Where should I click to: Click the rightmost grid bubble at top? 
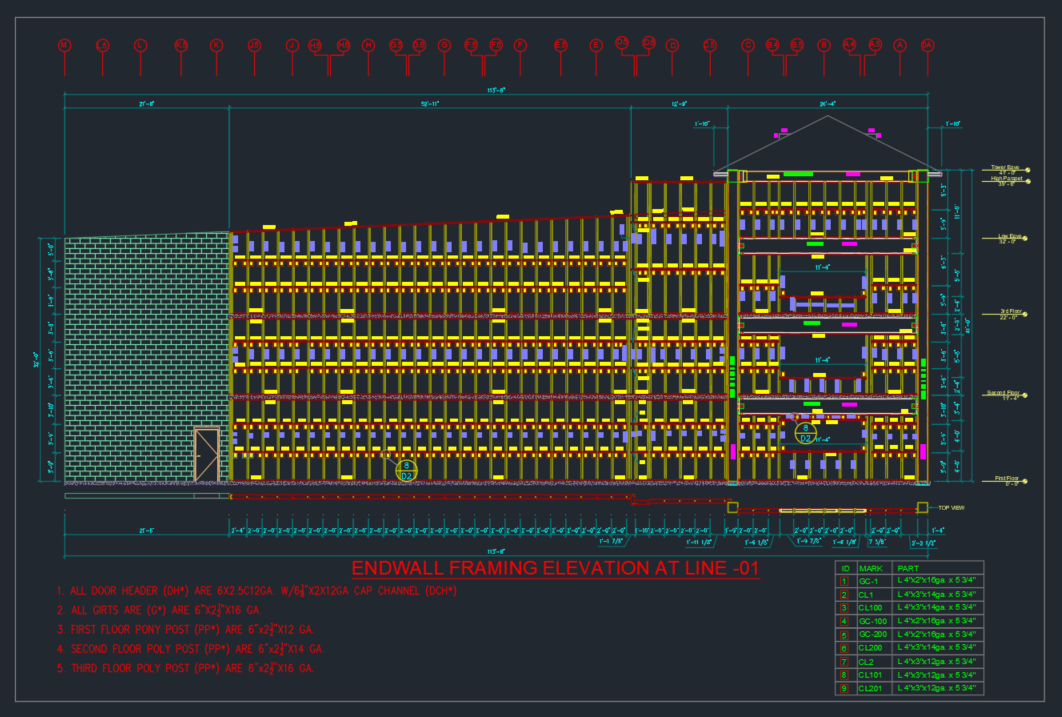pyautogui.click(x=927, y=45)
